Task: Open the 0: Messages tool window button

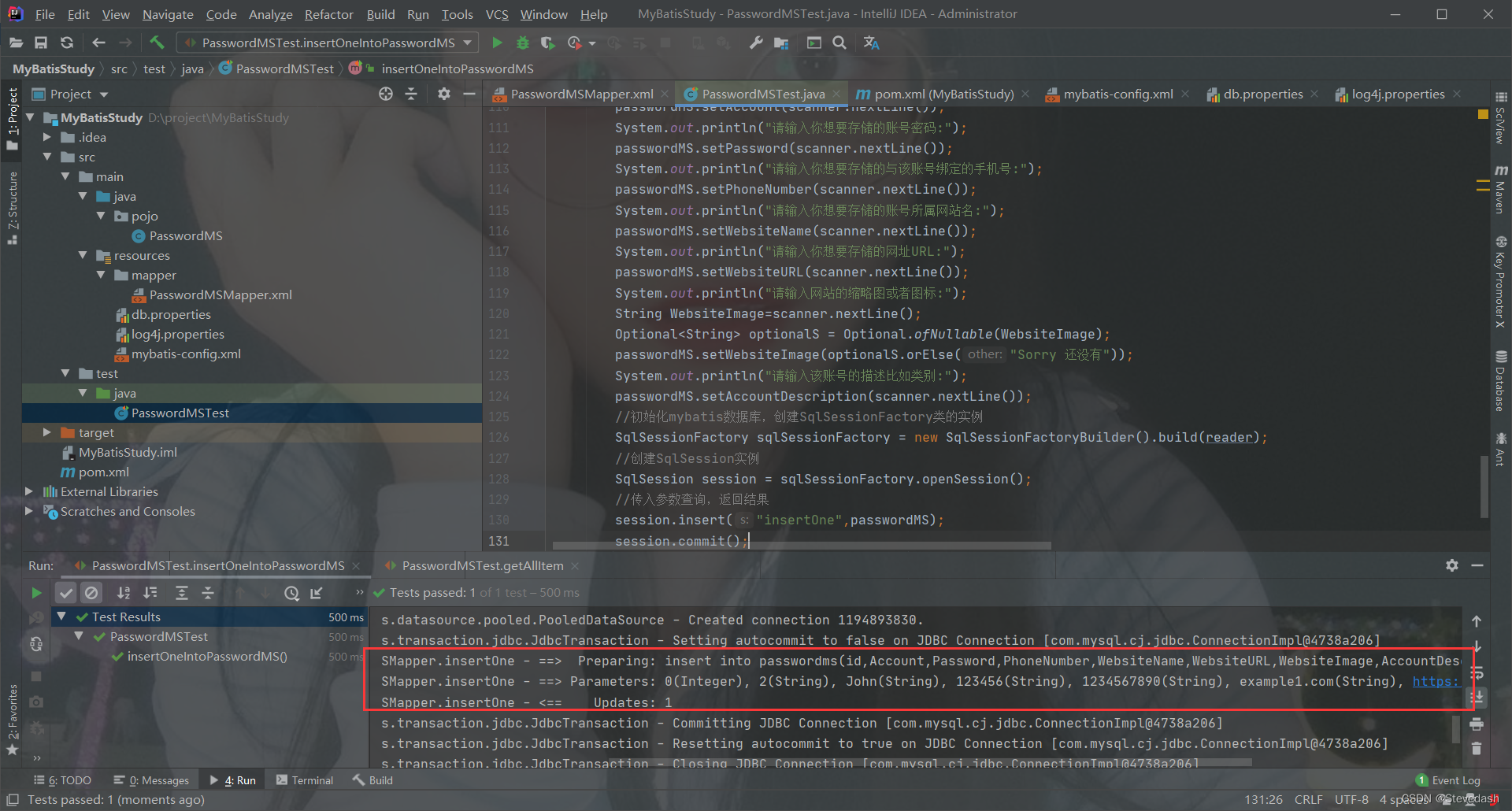Action: [151, 780]
